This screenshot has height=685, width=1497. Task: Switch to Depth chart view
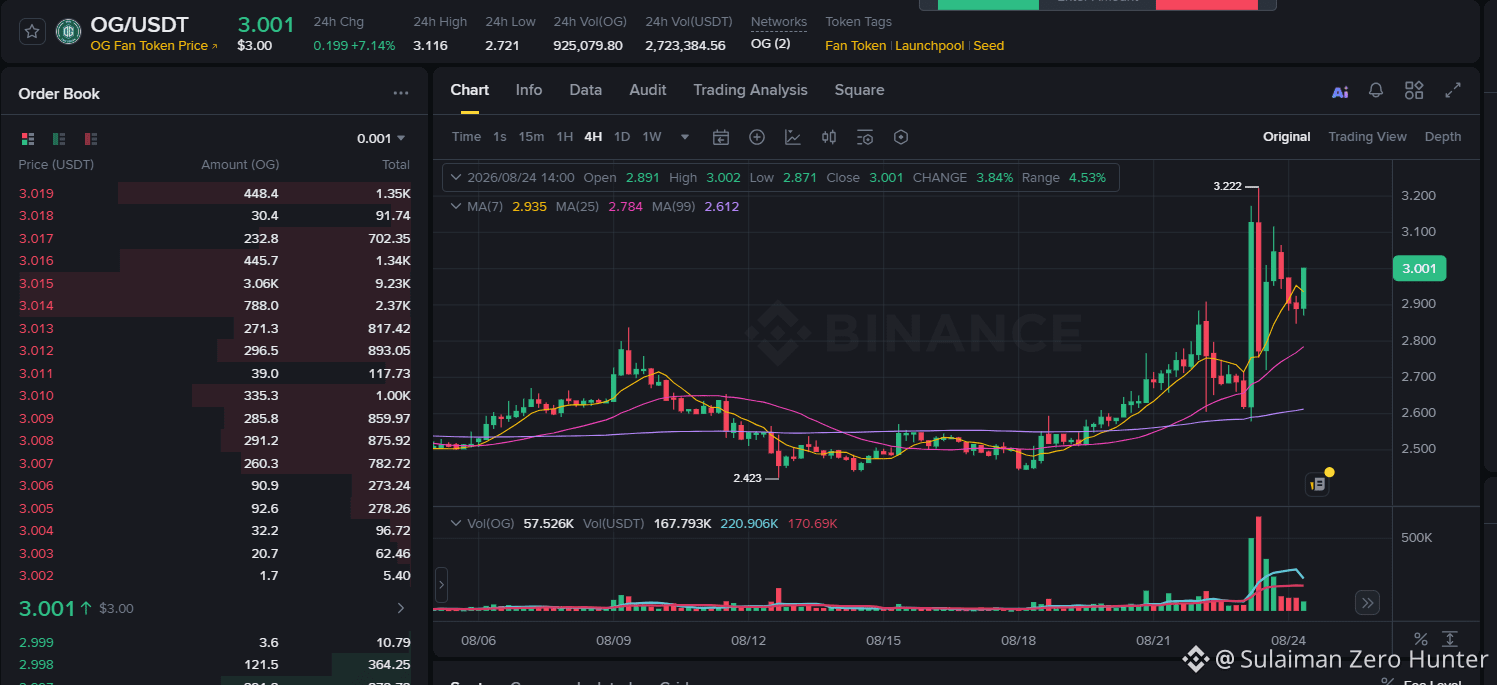pos(1443,137)
